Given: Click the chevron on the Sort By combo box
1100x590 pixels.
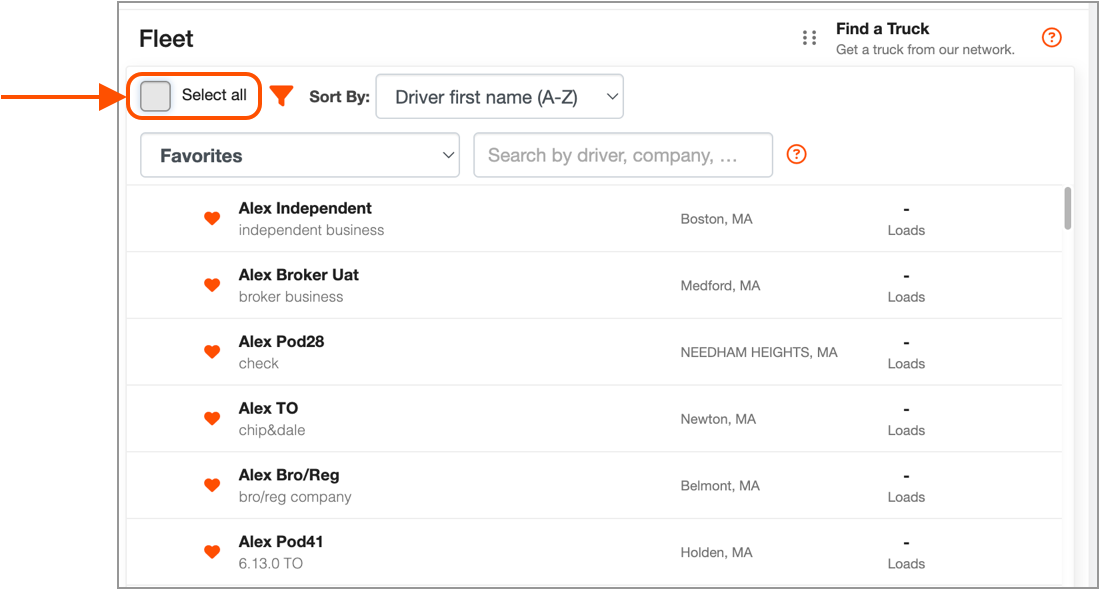Looking at the screenshot, I should 612,97.
